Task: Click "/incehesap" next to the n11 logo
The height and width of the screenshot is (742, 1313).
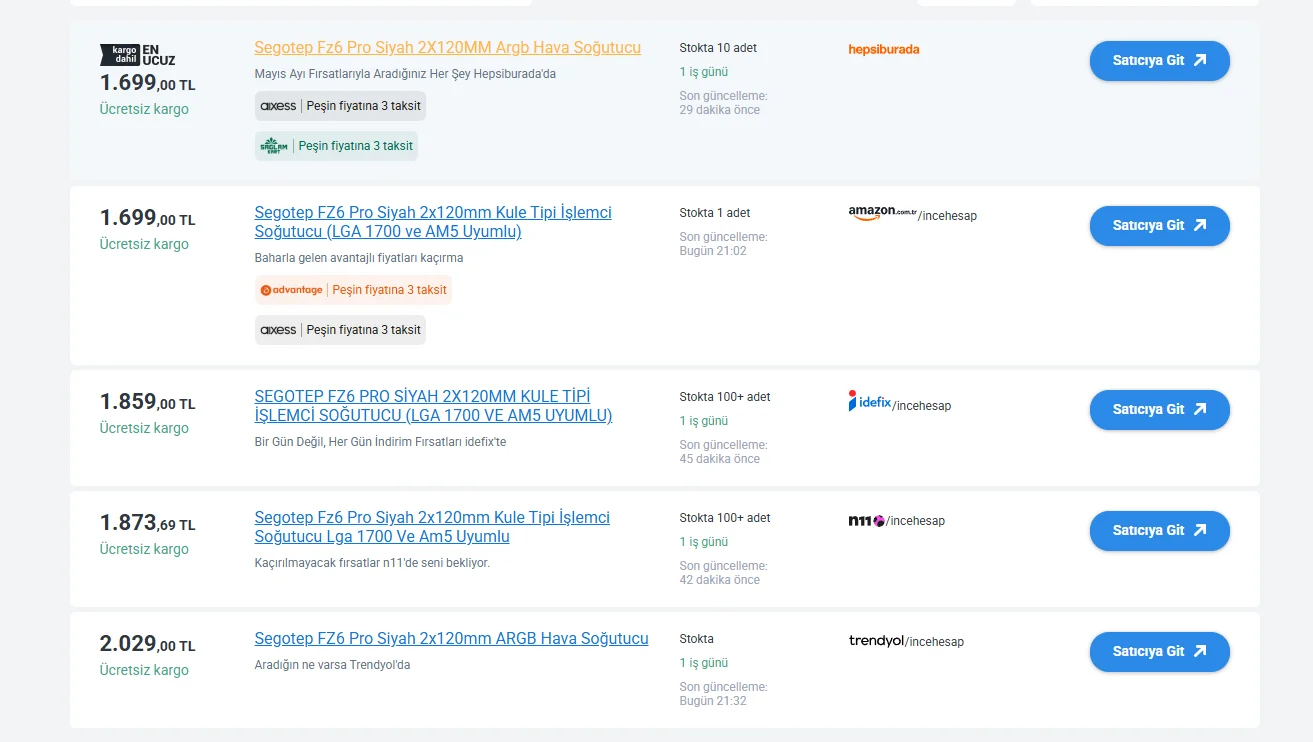Action: (915, 521)
